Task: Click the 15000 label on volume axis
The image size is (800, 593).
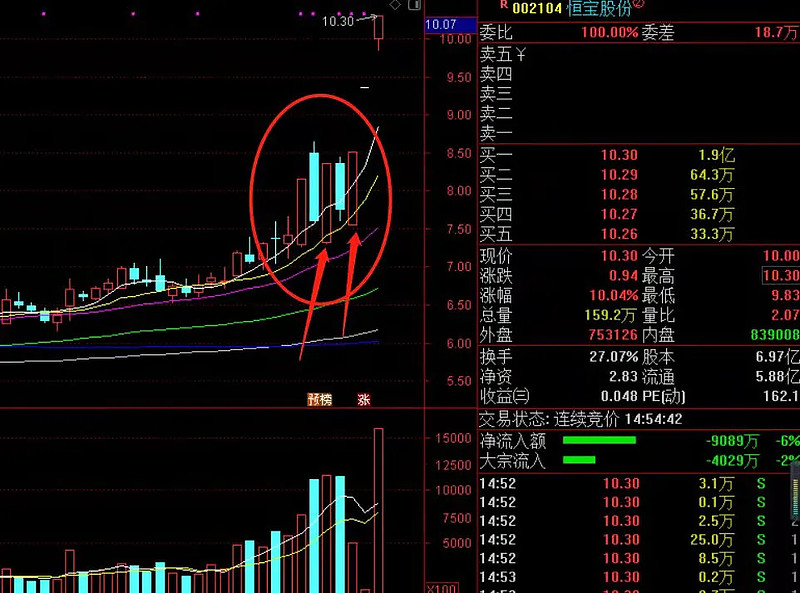Action: coord(453,438)
